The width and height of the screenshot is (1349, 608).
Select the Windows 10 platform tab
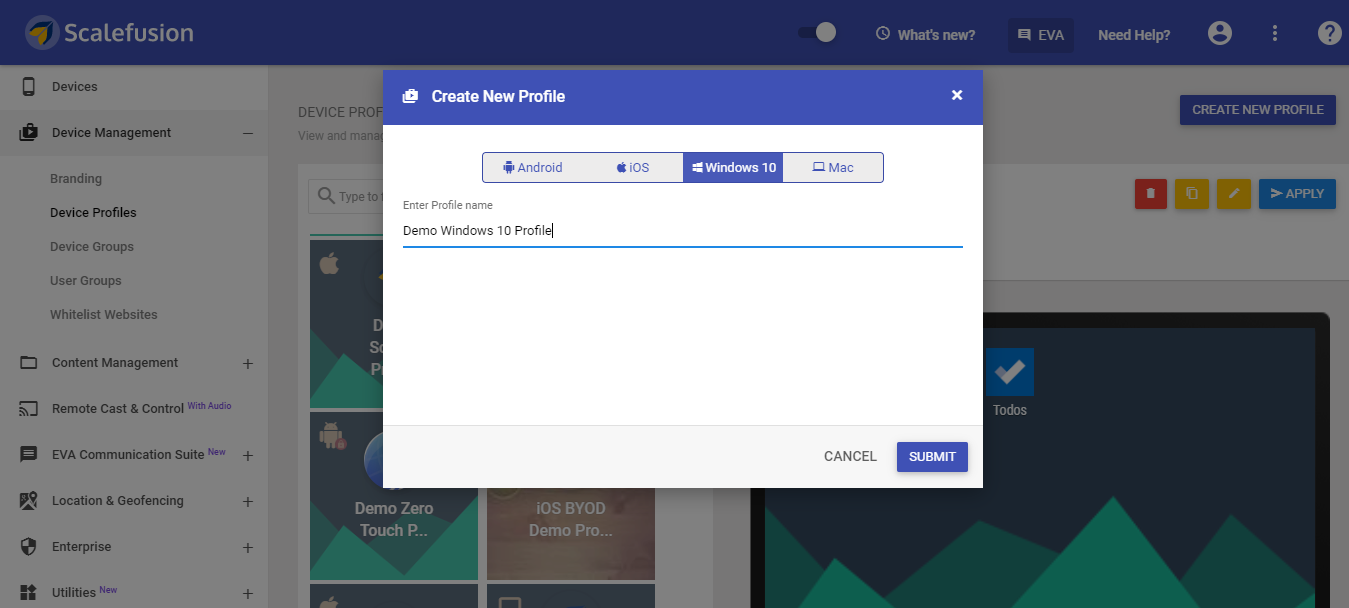pyautogui.click(x=733, y=167)
